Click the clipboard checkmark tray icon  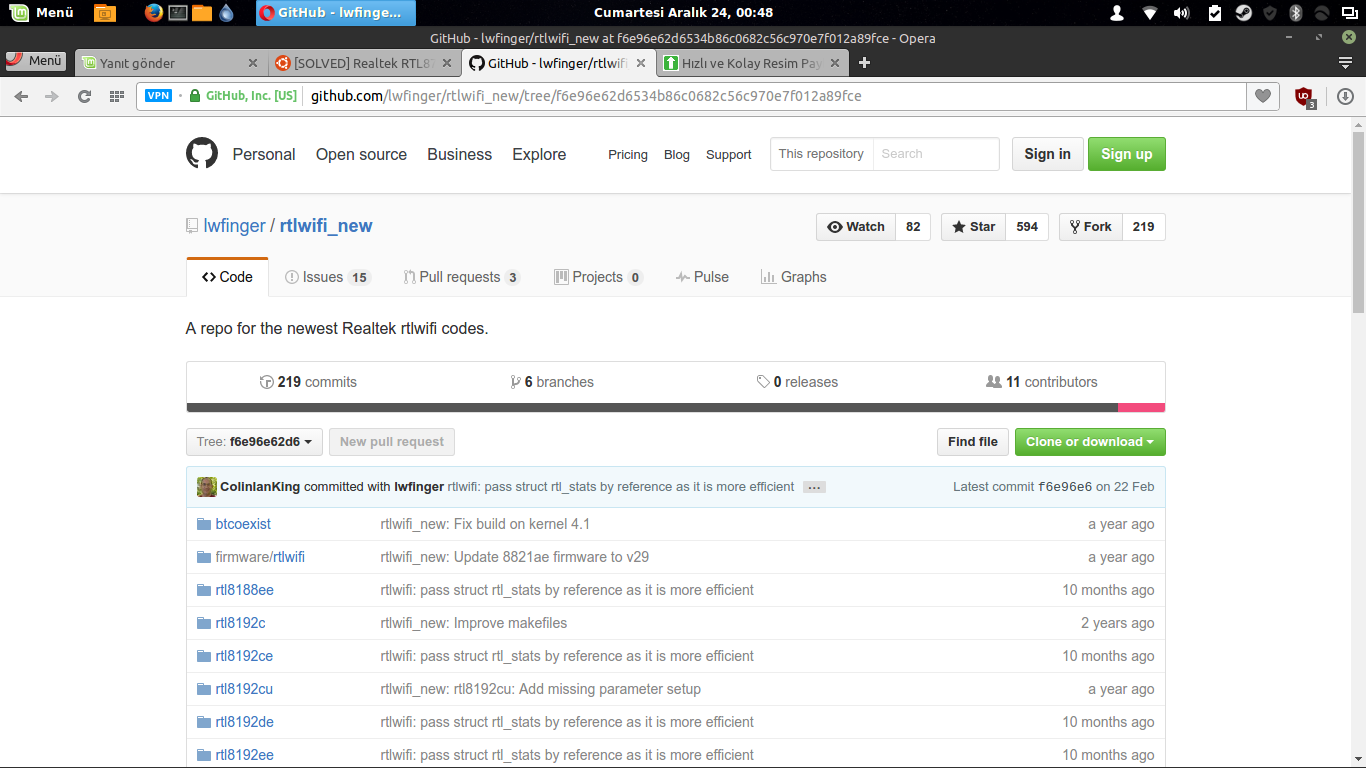tap(1215, 13)
